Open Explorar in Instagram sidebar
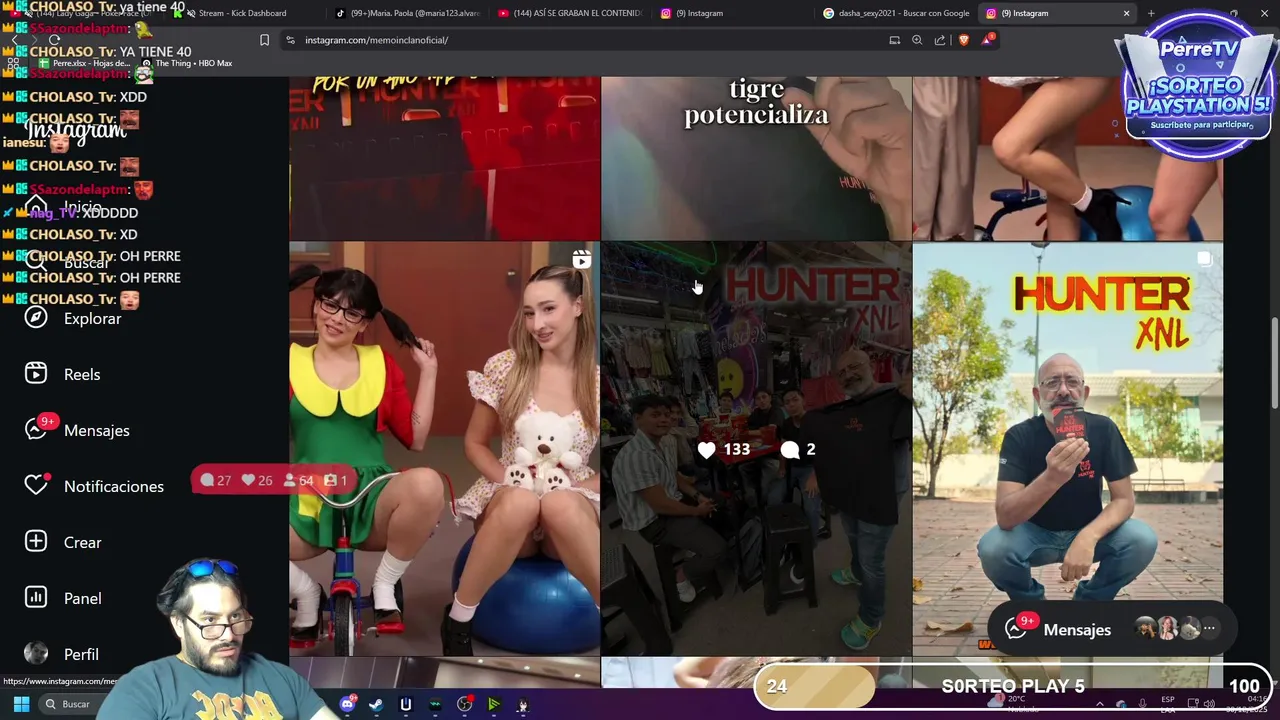Screen dimensions: 1280x720 (x=72, y=318)
